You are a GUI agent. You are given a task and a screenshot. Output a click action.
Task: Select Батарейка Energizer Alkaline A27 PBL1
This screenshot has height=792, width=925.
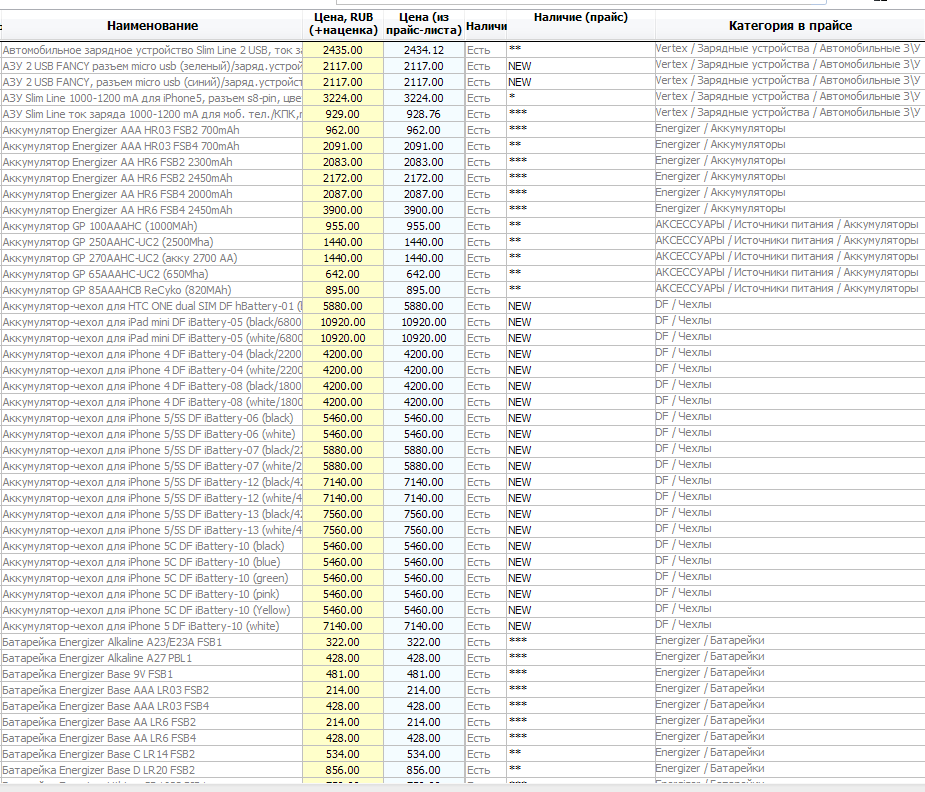(152, 658)
